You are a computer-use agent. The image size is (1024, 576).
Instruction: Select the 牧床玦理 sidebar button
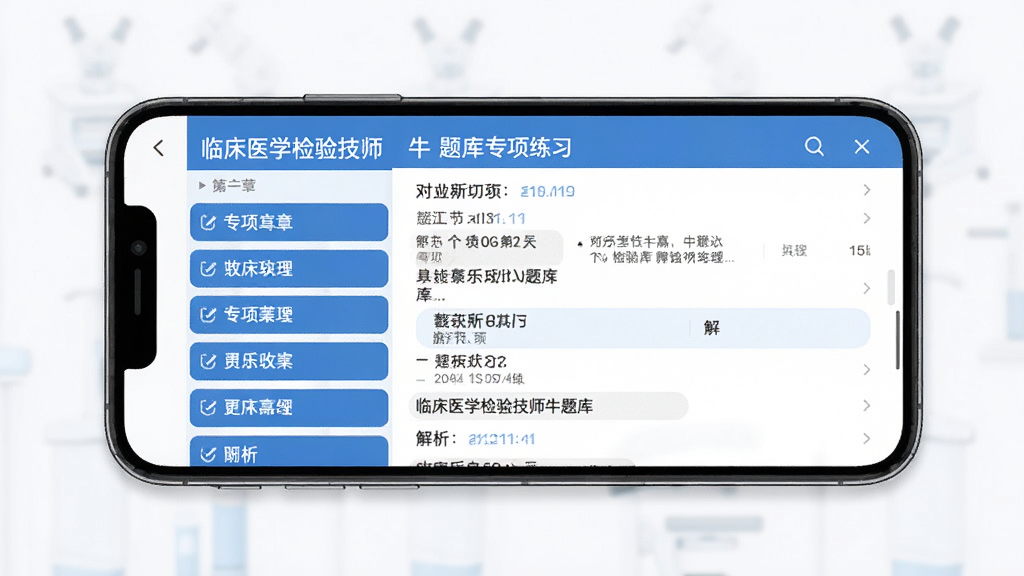point(289,268)
